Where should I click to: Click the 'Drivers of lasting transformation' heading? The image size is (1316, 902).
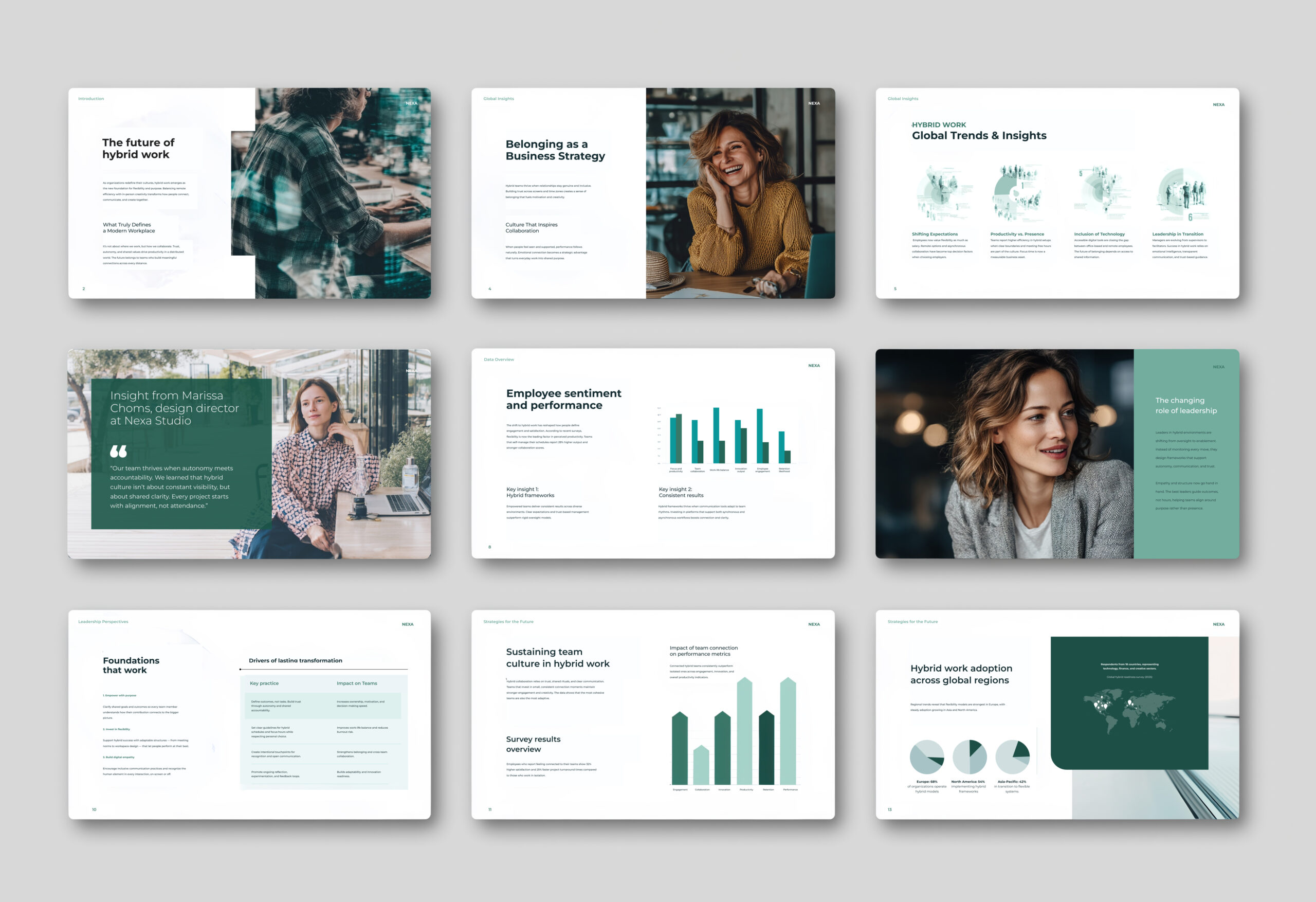[x=295, y=661]
